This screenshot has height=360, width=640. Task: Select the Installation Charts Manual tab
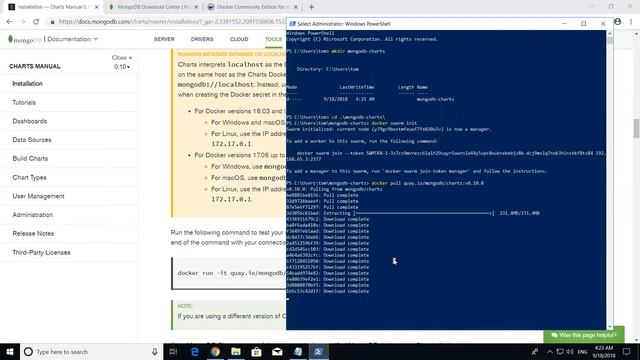coord(53,7)
